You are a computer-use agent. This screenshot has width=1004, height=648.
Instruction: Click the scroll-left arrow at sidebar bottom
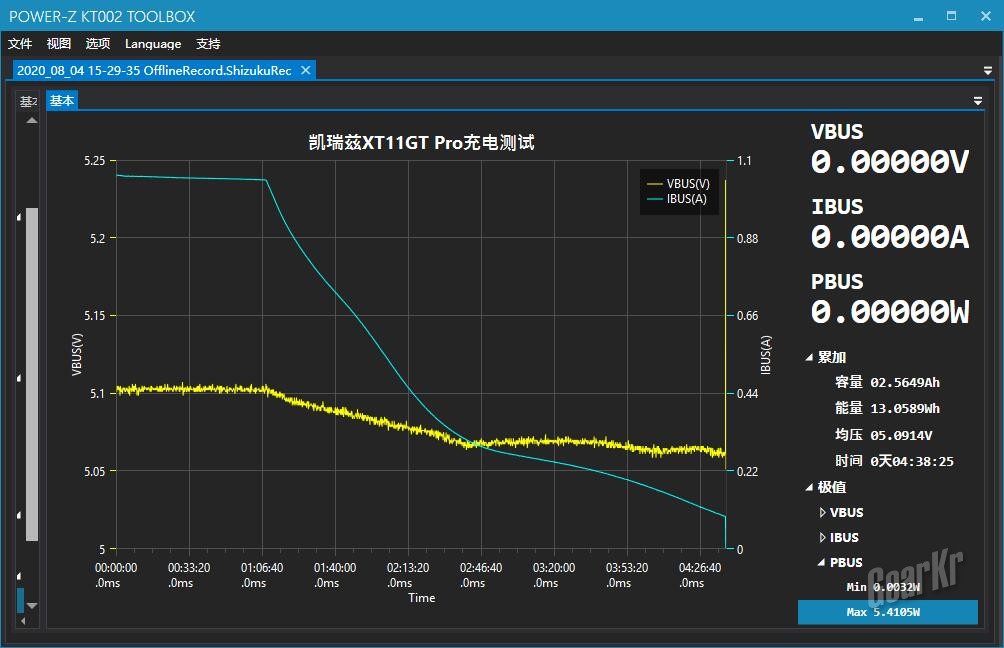[23, 621]
